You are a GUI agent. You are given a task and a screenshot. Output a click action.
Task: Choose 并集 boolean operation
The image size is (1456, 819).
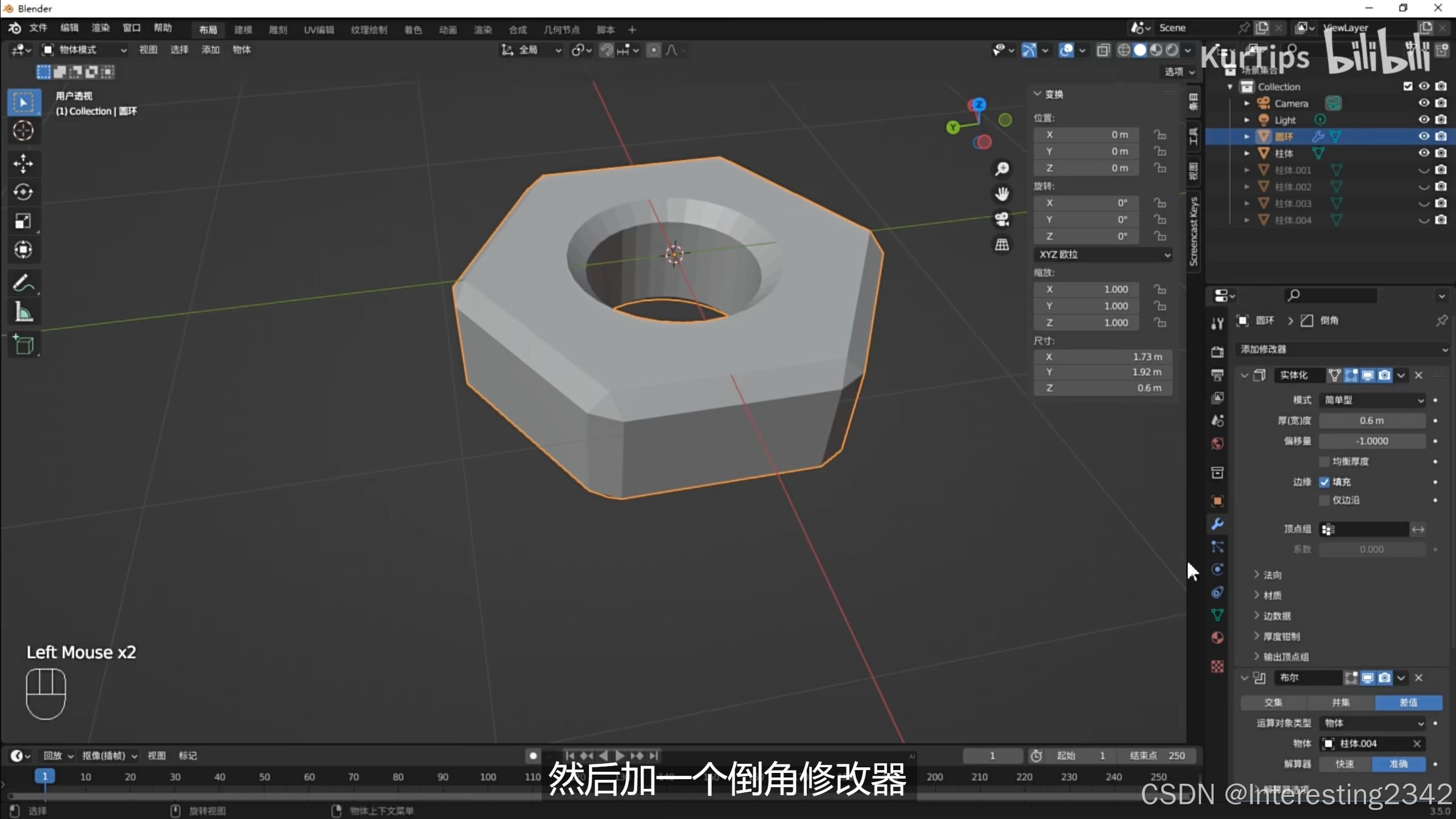pos(1340,702)
